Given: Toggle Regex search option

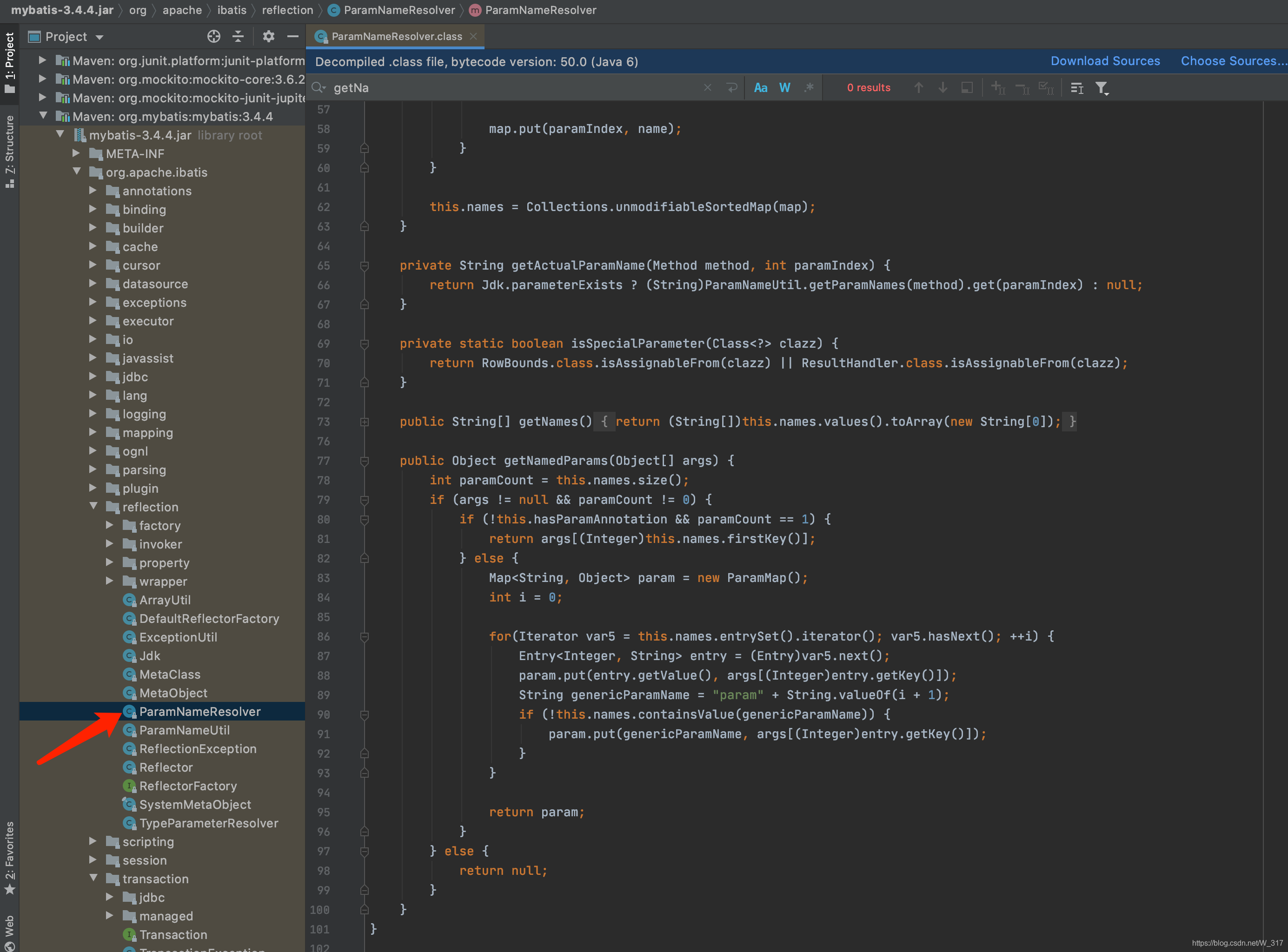Looking at the screenshot, I should coord(809,87).
